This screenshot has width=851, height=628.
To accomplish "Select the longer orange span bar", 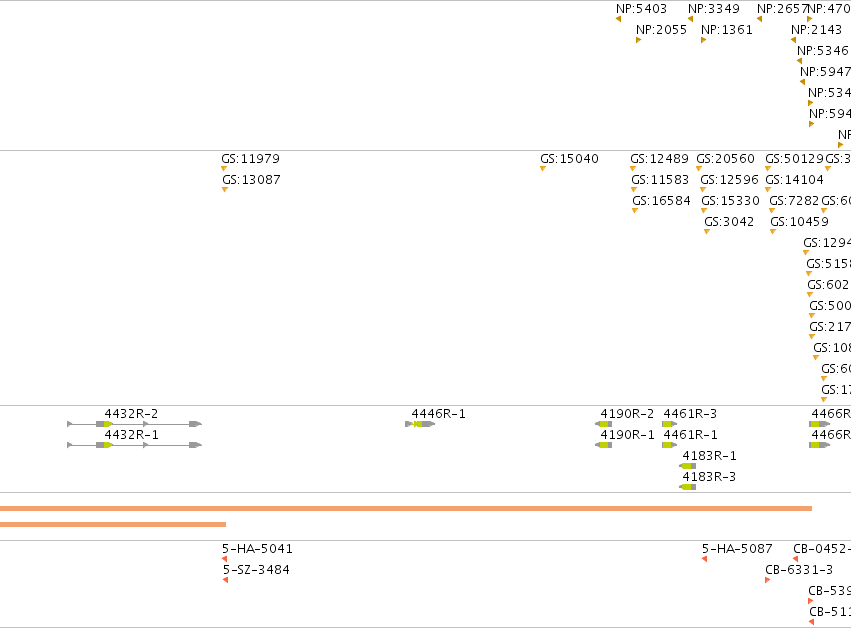I will 406,509.
